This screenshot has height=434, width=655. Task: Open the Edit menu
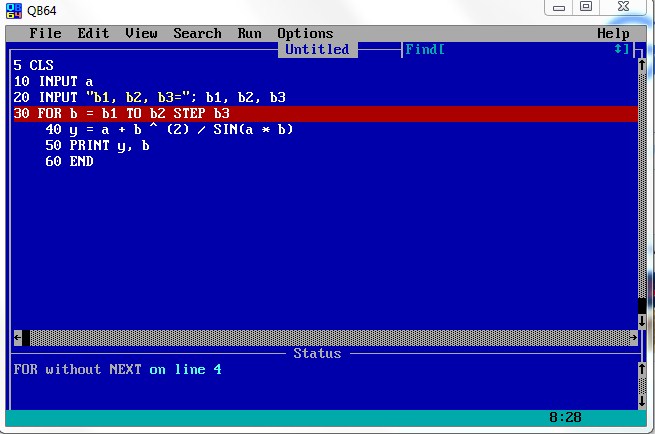pyautogui.click(x=93, y=33)
